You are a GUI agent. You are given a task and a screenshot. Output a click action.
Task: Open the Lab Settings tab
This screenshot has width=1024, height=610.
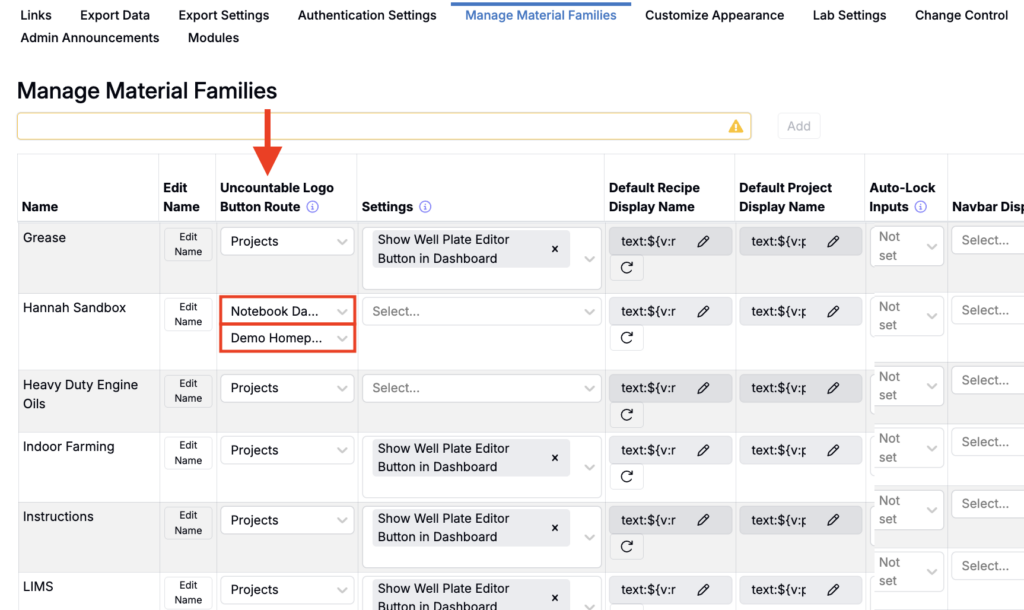coord(849,15)
